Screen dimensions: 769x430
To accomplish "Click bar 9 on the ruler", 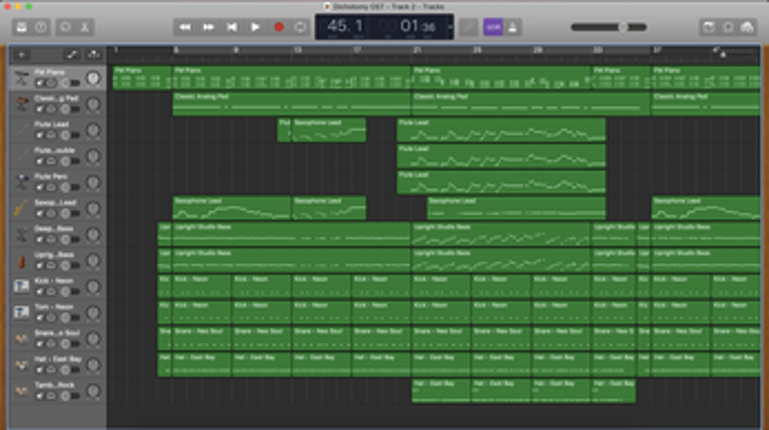I will tap(236, 50).
